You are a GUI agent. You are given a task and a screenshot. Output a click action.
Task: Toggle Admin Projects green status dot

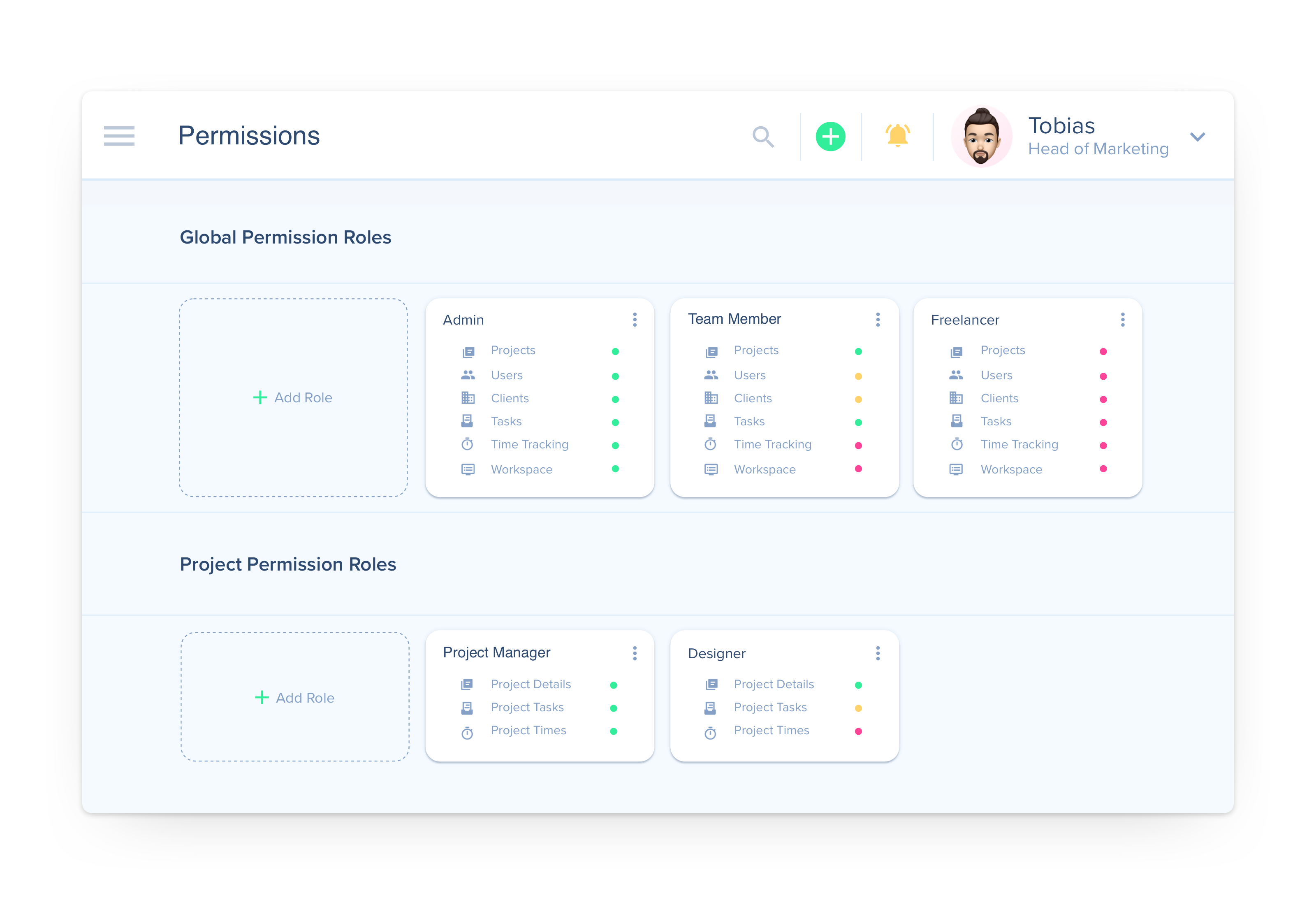[x=616, y=352]
